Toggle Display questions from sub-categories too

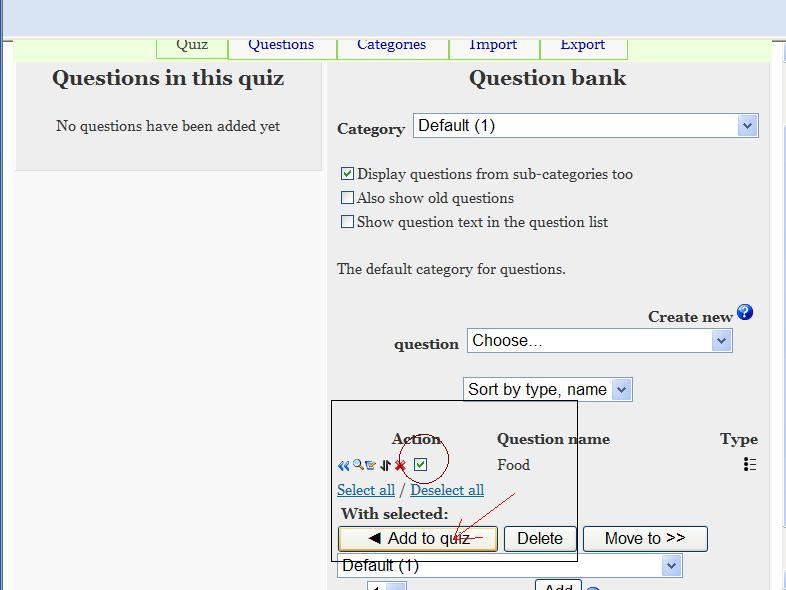pyautogui.click(x=348, y=174)
